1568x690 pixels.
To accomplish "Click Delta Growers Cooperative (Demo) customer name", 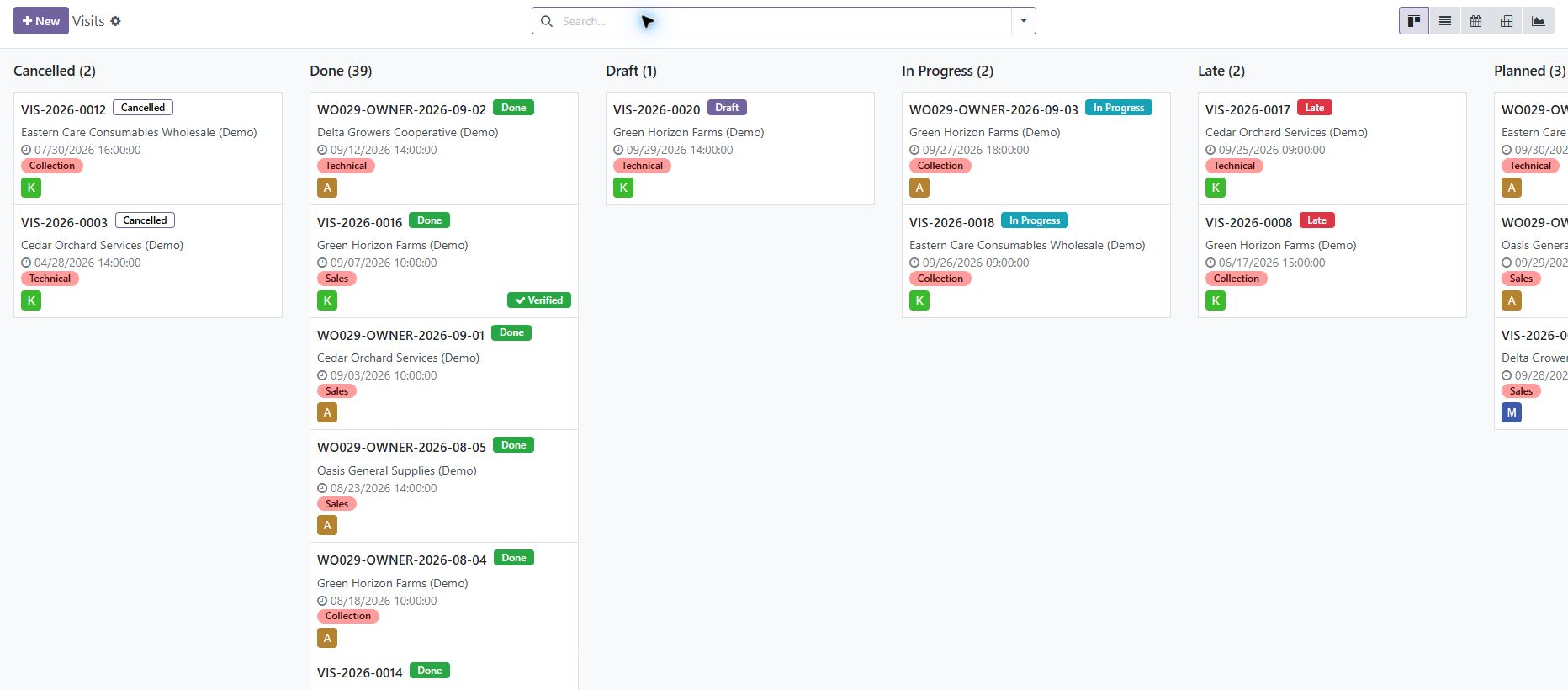I will point(408,132).
